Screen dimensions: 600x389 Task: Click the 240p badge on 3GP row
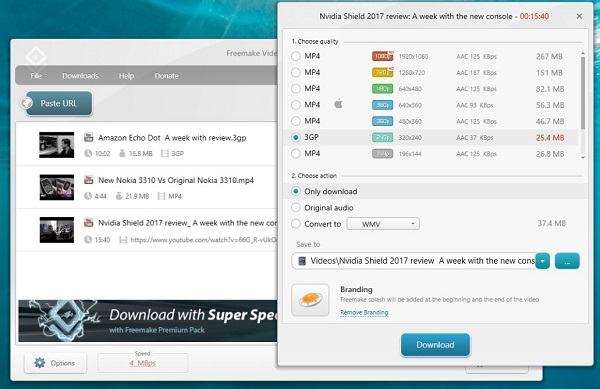tap(383, 137)
